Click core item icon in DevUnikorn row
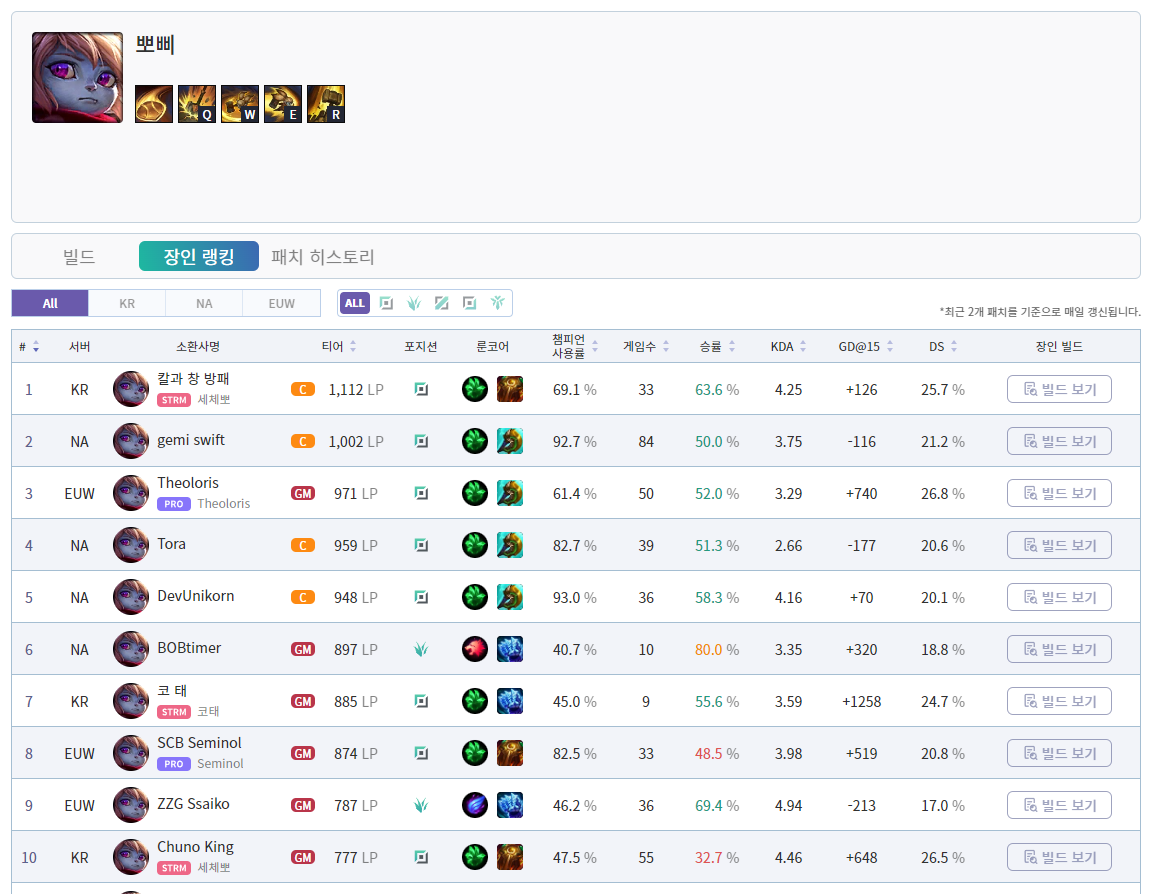The height and width of the screenshot is (894, 1153). (x=510, y=597)
